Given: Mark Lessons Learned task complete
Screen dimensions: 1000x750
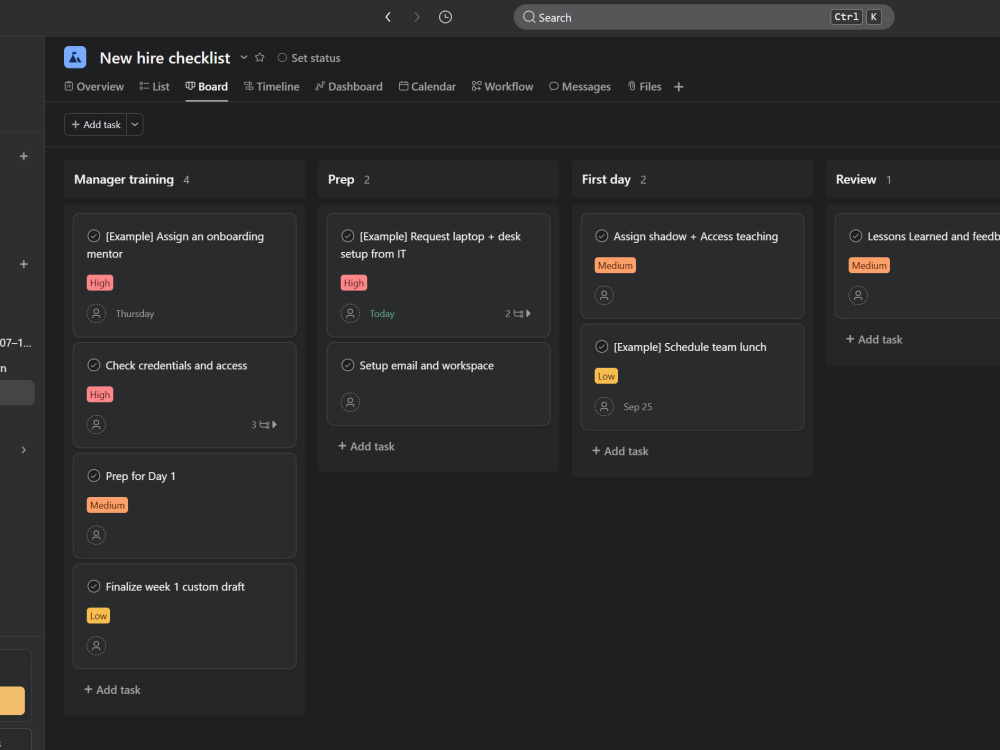Looking at the screenshot, I should 855,236.
